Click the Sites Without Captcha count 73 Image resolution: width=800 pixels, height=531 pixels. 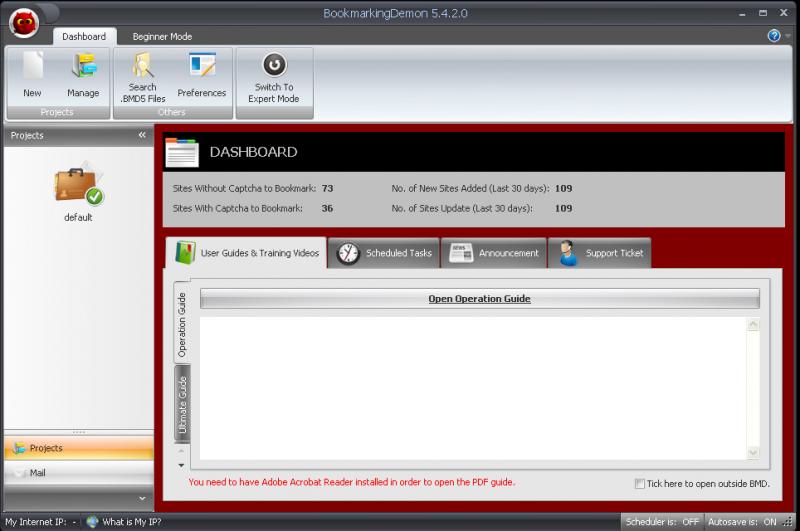[x=328, y=188]
